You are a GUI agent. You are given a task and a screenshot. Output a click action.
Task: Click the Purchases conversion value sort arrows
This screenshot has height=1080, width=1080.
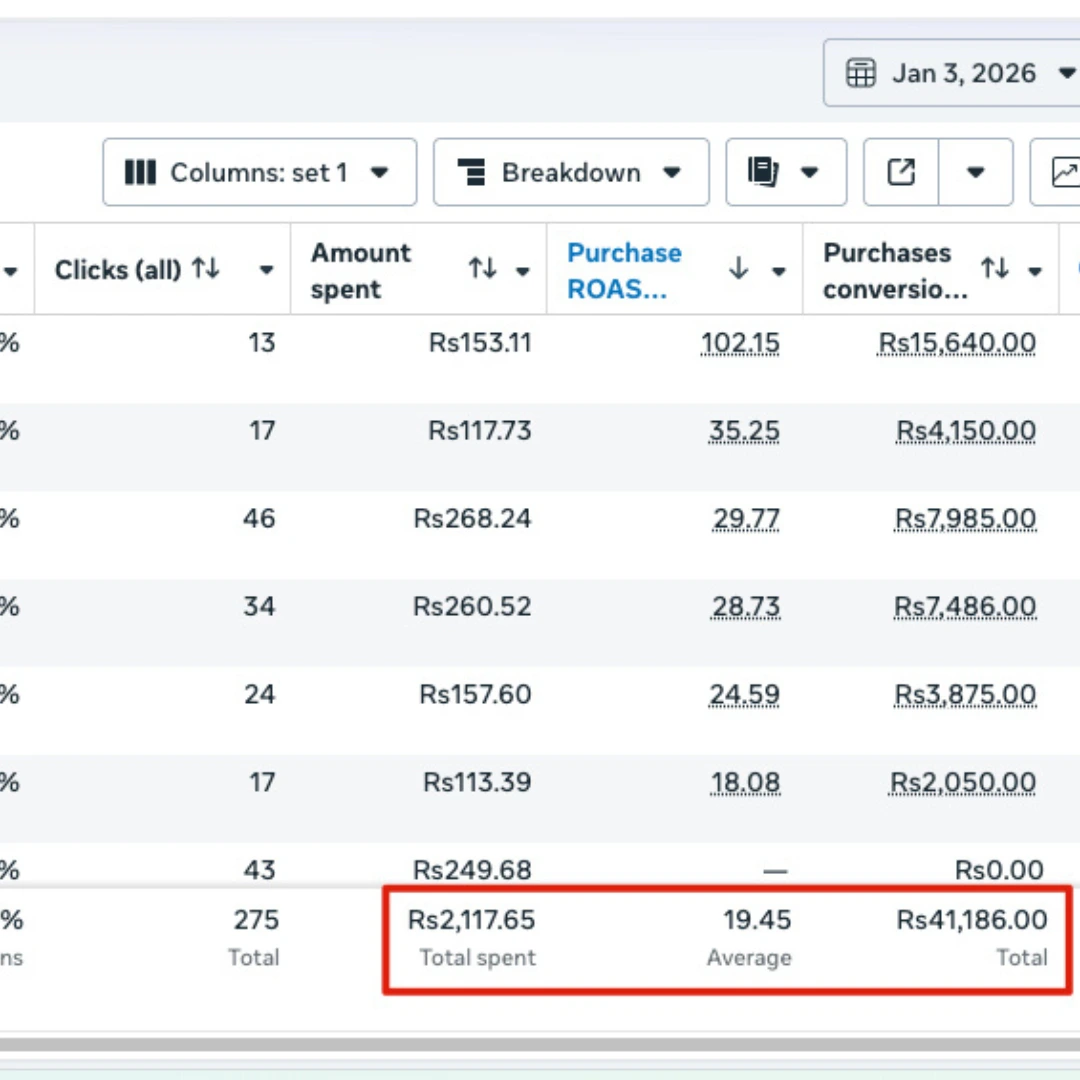click(x=994, y=270)
